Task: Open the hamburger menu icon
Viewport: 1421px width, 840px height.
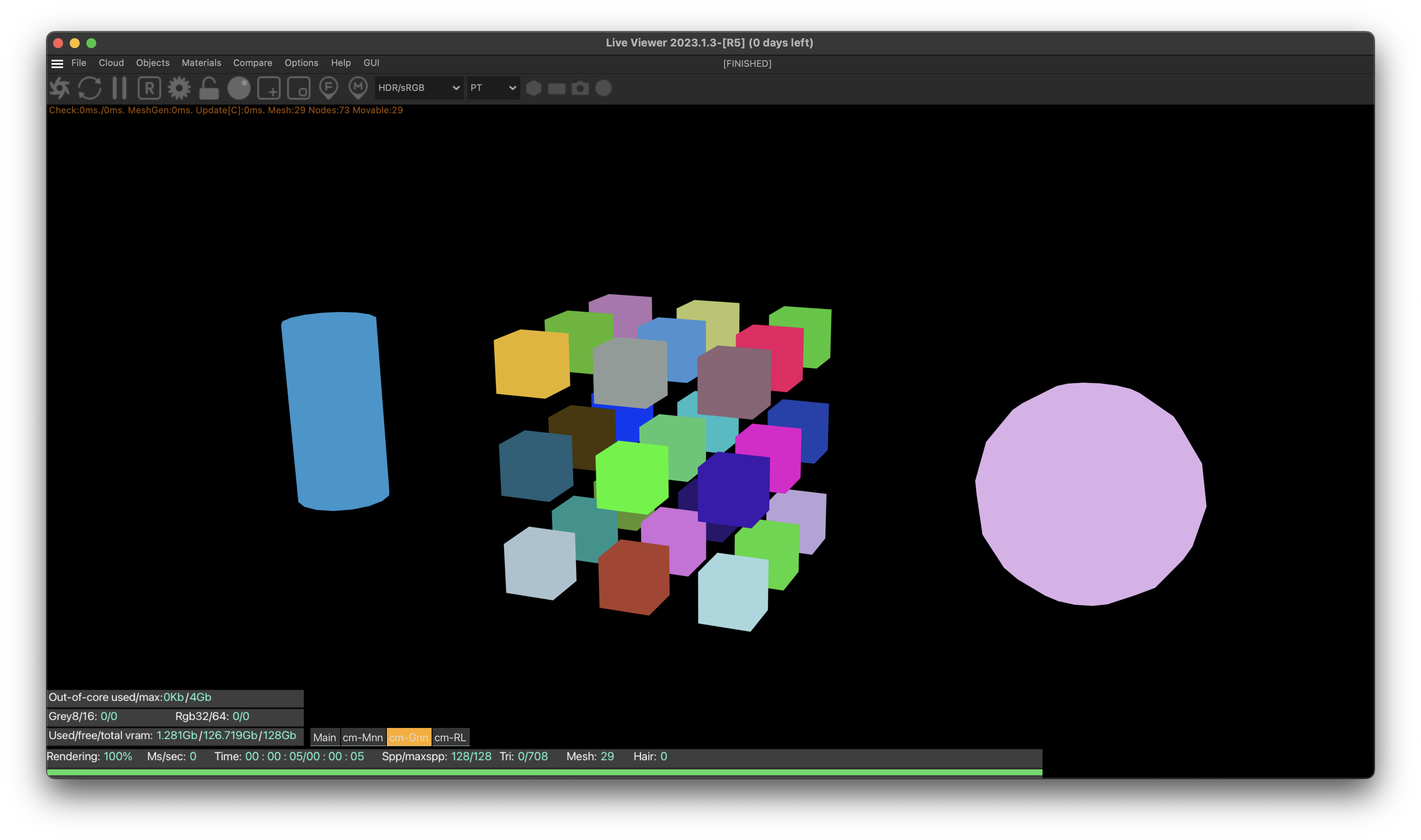Action: pos(57,63)
